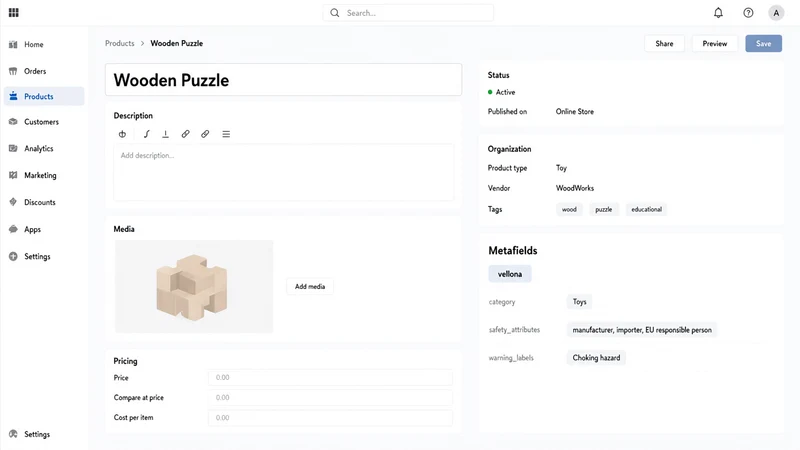This screenshot has height=450, width=800.
Task: Click the Toy product type value
Action: coord(561,168)
